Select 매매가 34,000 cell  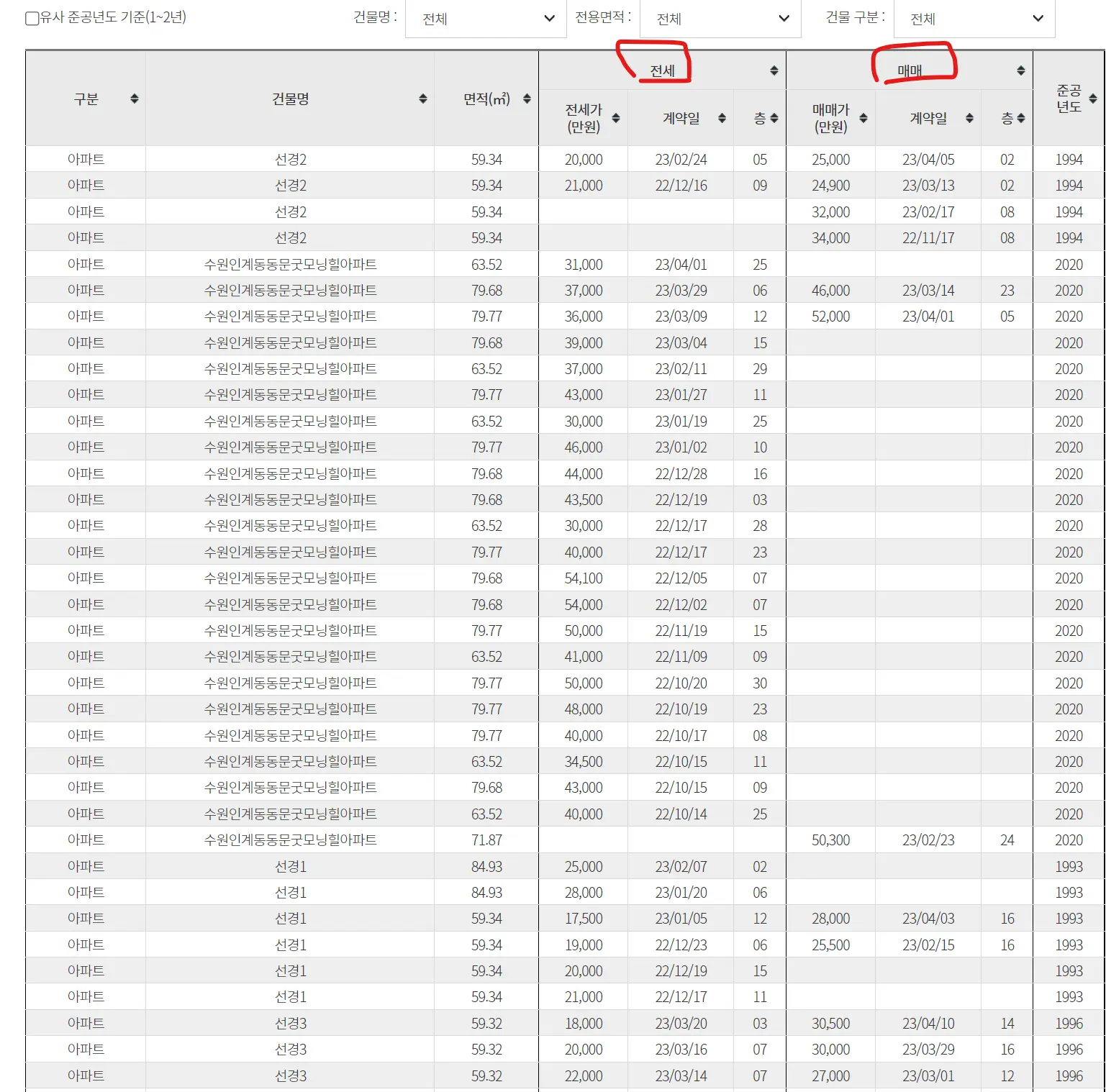click(x=831, y=237)
